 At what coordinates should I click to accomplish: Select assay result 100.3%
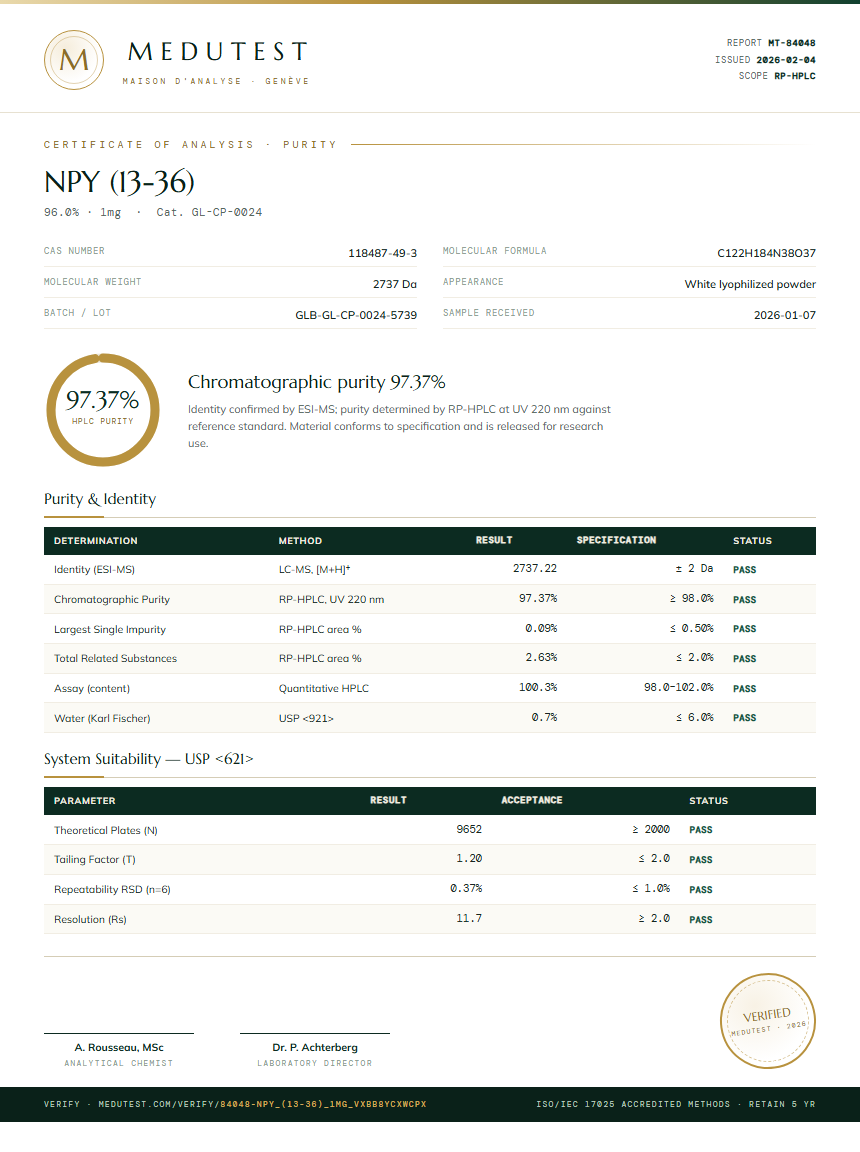538,688
